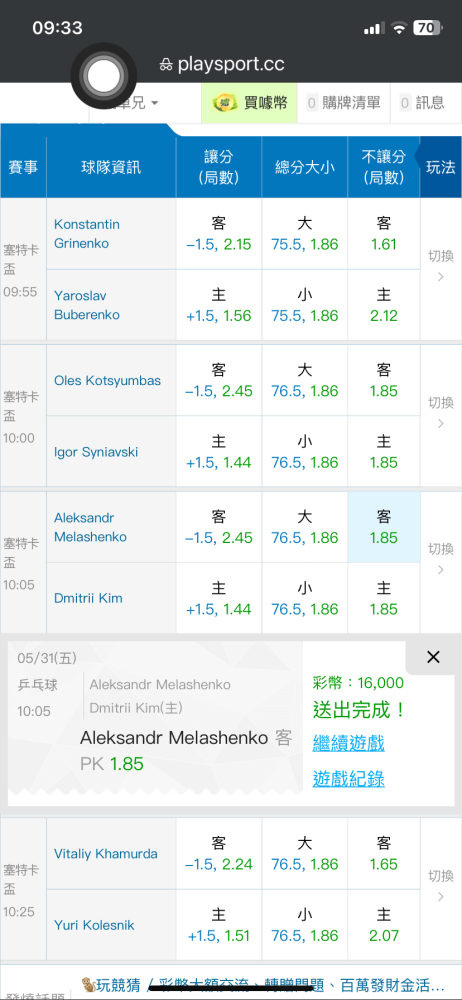Select 客 1.61 for Konstantin Grinenko
This screenshot has height=1000, width=462.
click(x=384, y=234)
